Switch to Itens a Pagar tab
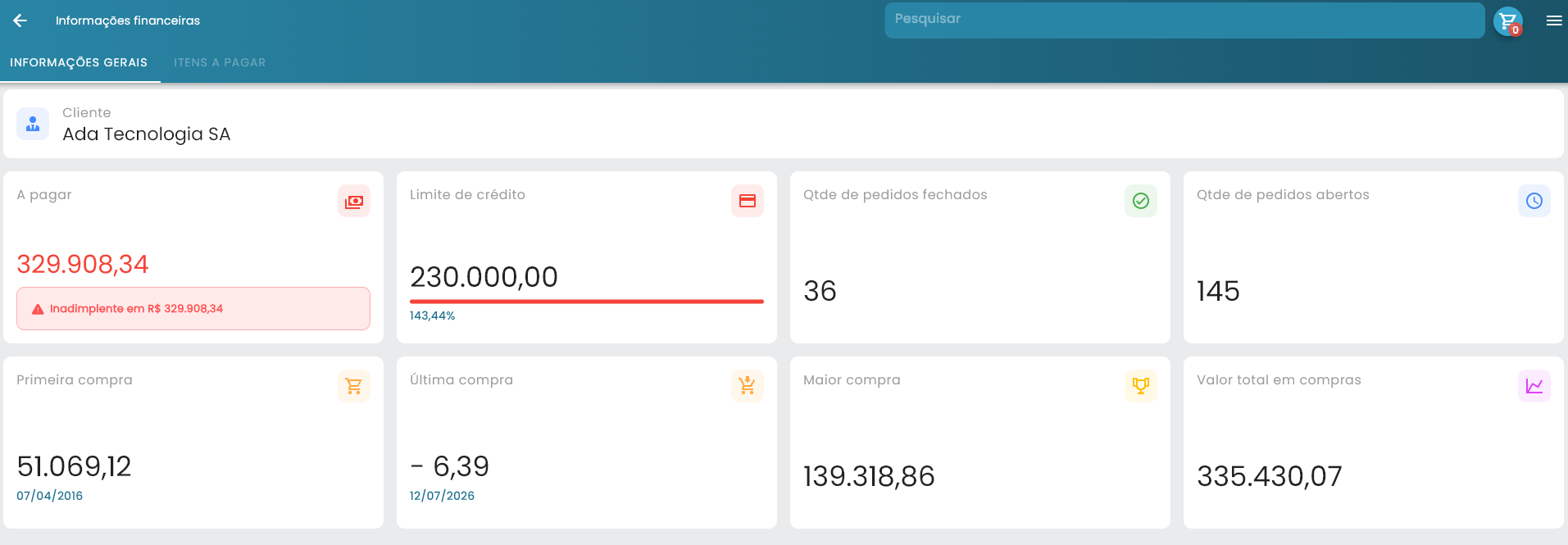 [220, 62]
